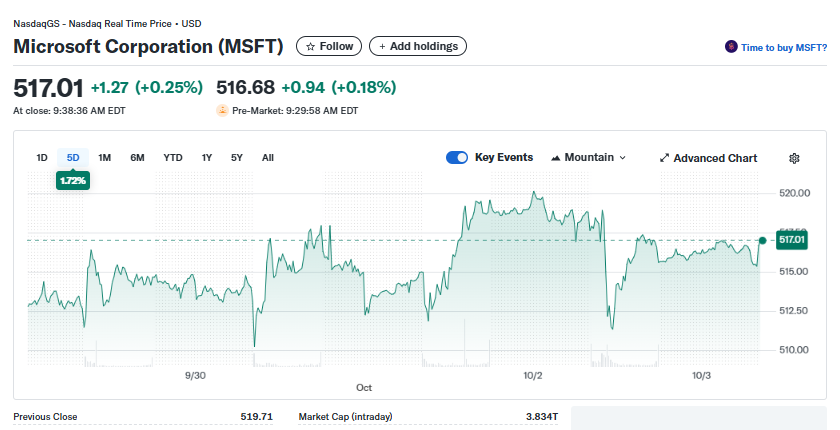Open Time to buy MSFT? link
Viewport: 840px width, 430px height.
click(x=784, y=47)
